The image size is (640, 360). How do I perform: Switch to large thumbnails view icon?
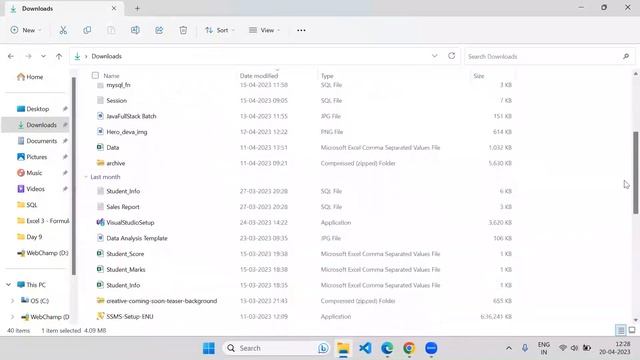pos(632,330)
